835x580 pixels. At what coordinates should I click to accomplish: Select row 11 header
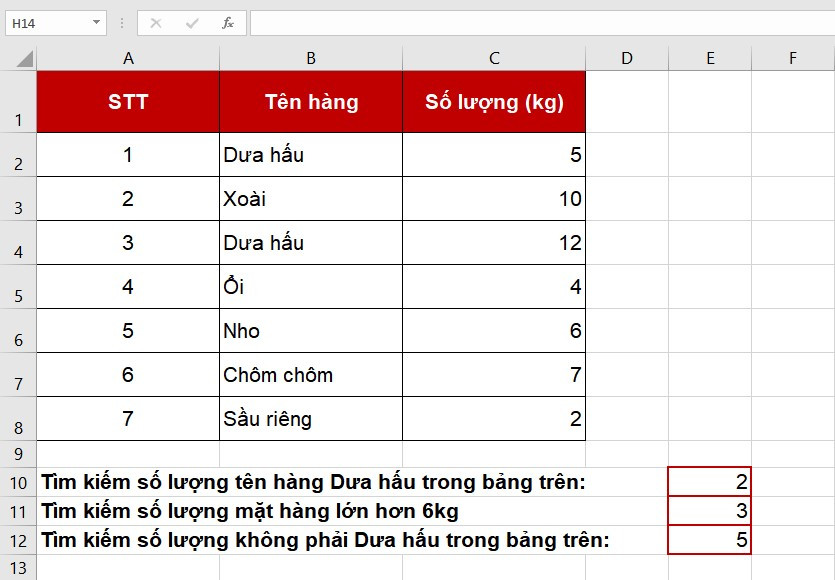click(x=18, y=511)
